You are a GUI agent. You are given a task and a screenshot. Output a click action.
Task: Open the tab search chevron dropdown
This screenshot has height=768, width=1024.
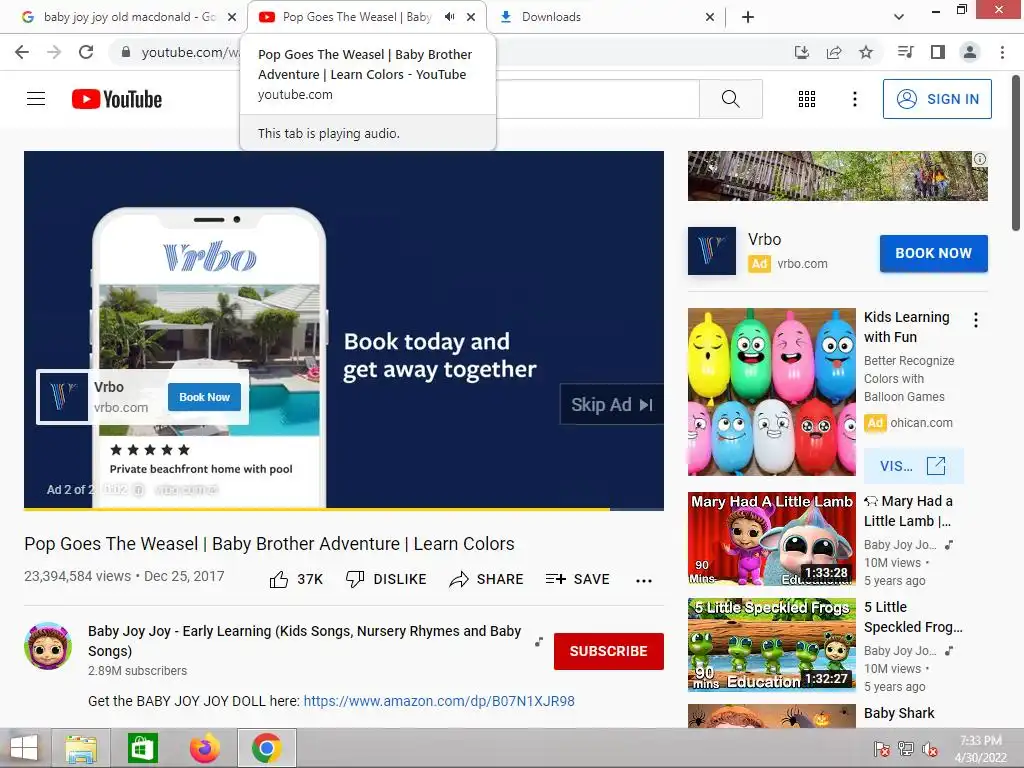pyautogui.click(x=899, y=17)
